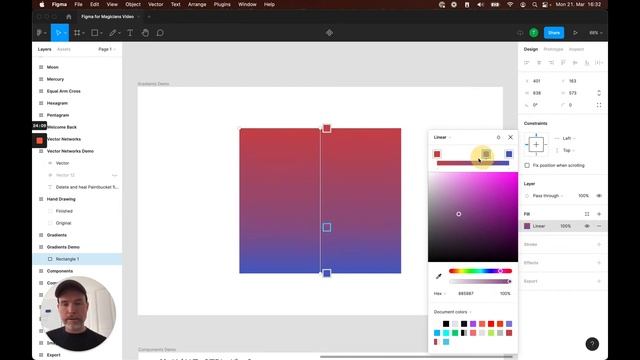Select the red gradient stop swatch

[x=437, y=154]
